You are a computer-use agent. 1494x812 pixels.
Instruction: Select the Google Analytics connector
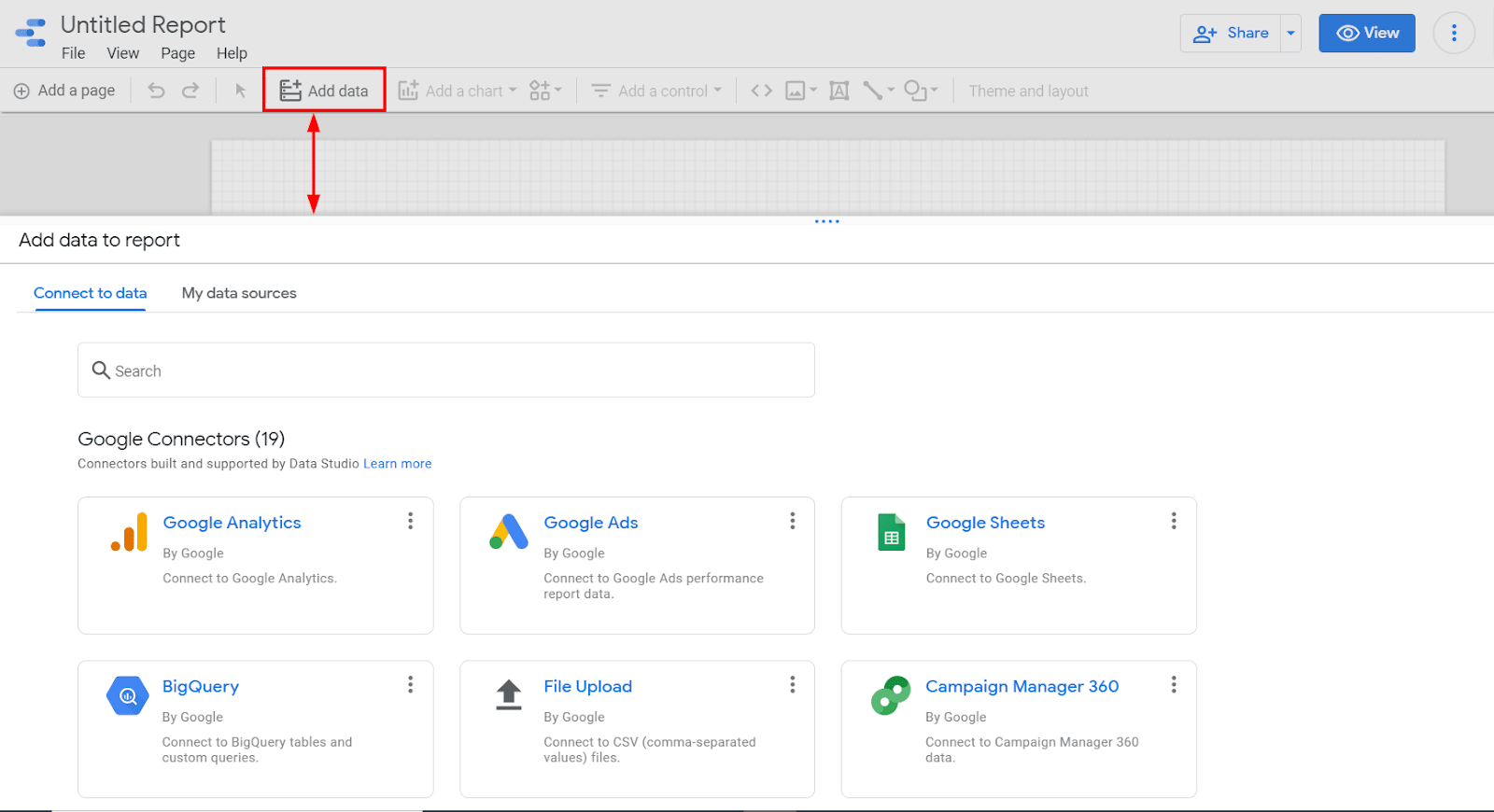[256, 566]
